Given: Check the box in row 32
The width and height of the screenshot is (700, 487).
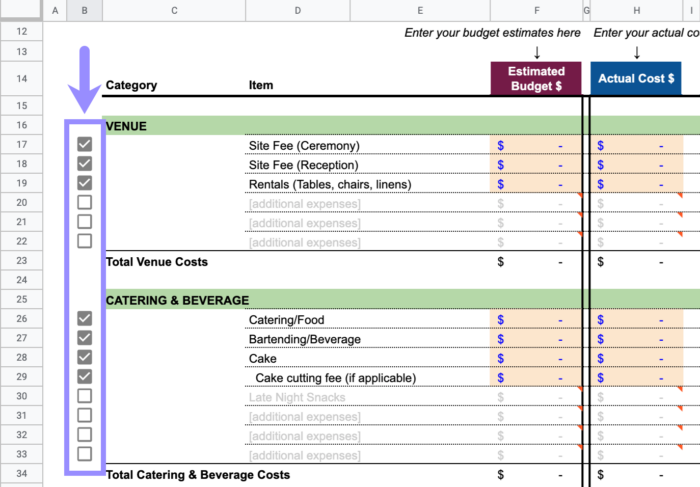Looking at the screenshot, I should coord(84,435).
